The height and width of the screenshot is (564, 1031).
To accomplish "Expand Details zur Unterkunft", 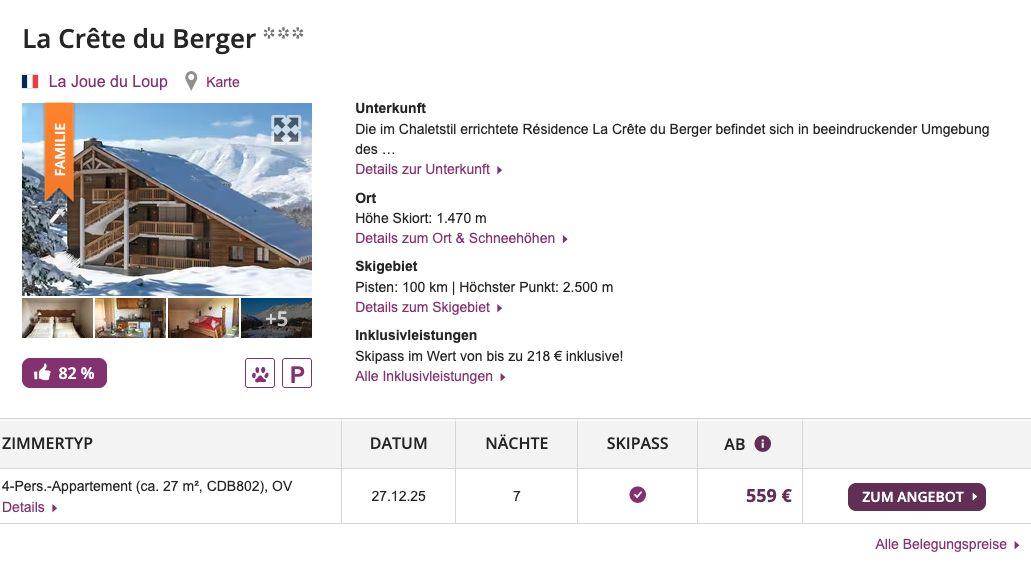I will [x=428, y=169].
